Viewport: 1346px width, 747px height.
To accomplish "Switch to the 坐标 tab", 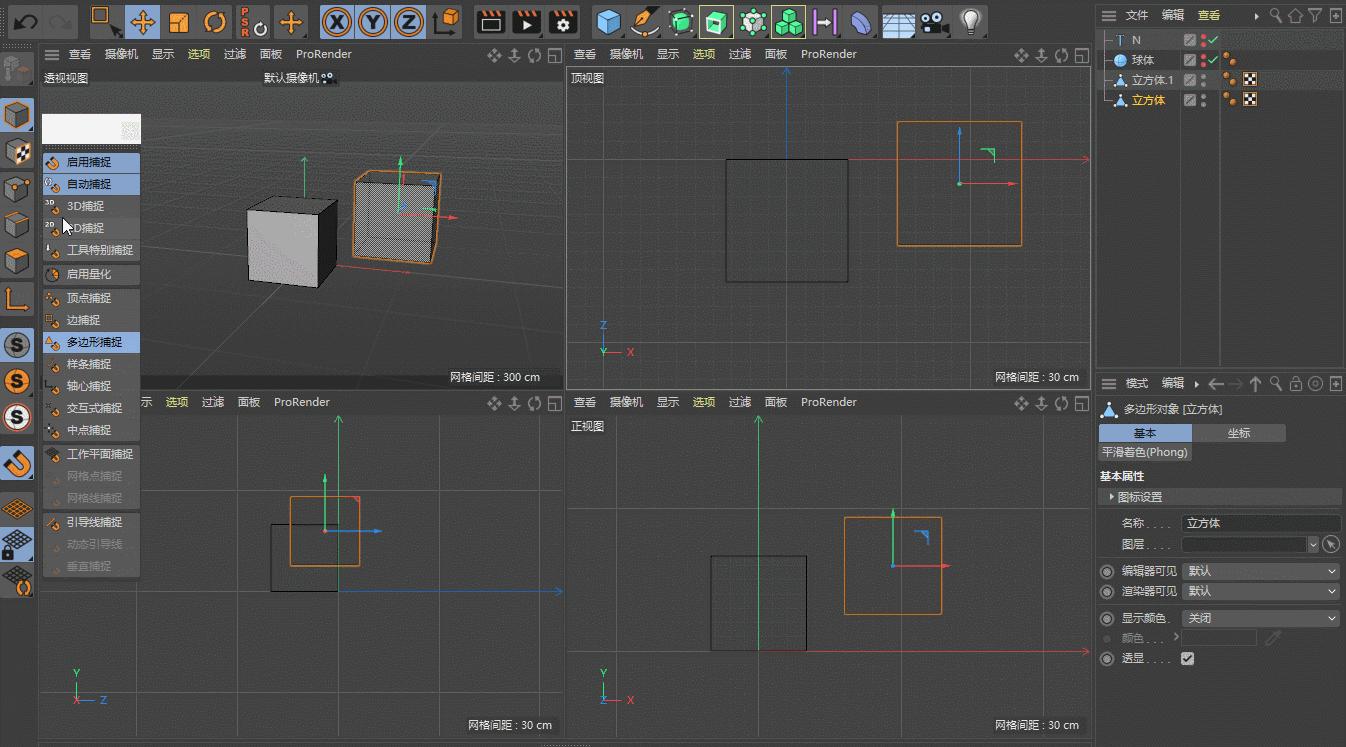I will [x=1238, y=433].
